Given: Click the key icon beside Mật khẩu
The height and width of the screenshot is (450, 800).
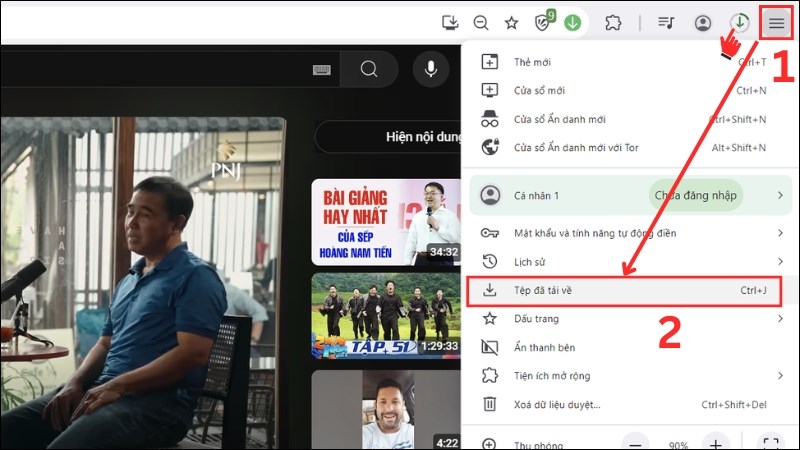Looking at the screenshot, I should [x=490, y=233].
